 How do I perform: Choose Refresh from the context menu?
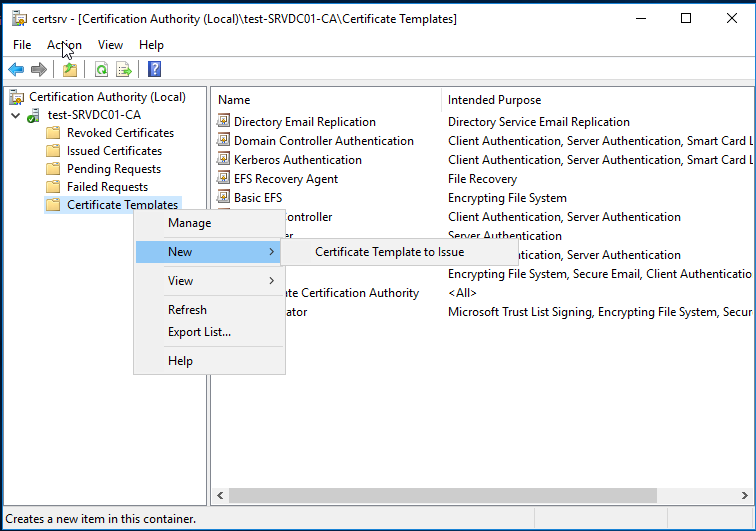[210, 310]
